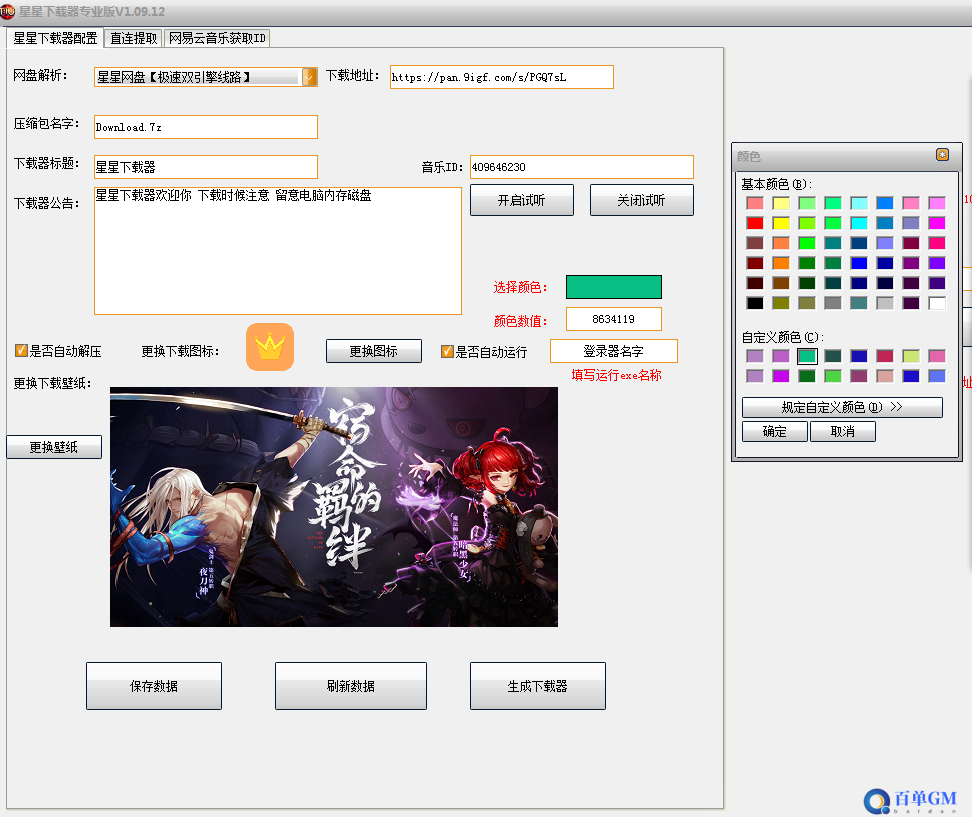Click the 压缩包名字 input containing Download.7z
This screenshot has height=817, width=972.
tap(206, 127)
